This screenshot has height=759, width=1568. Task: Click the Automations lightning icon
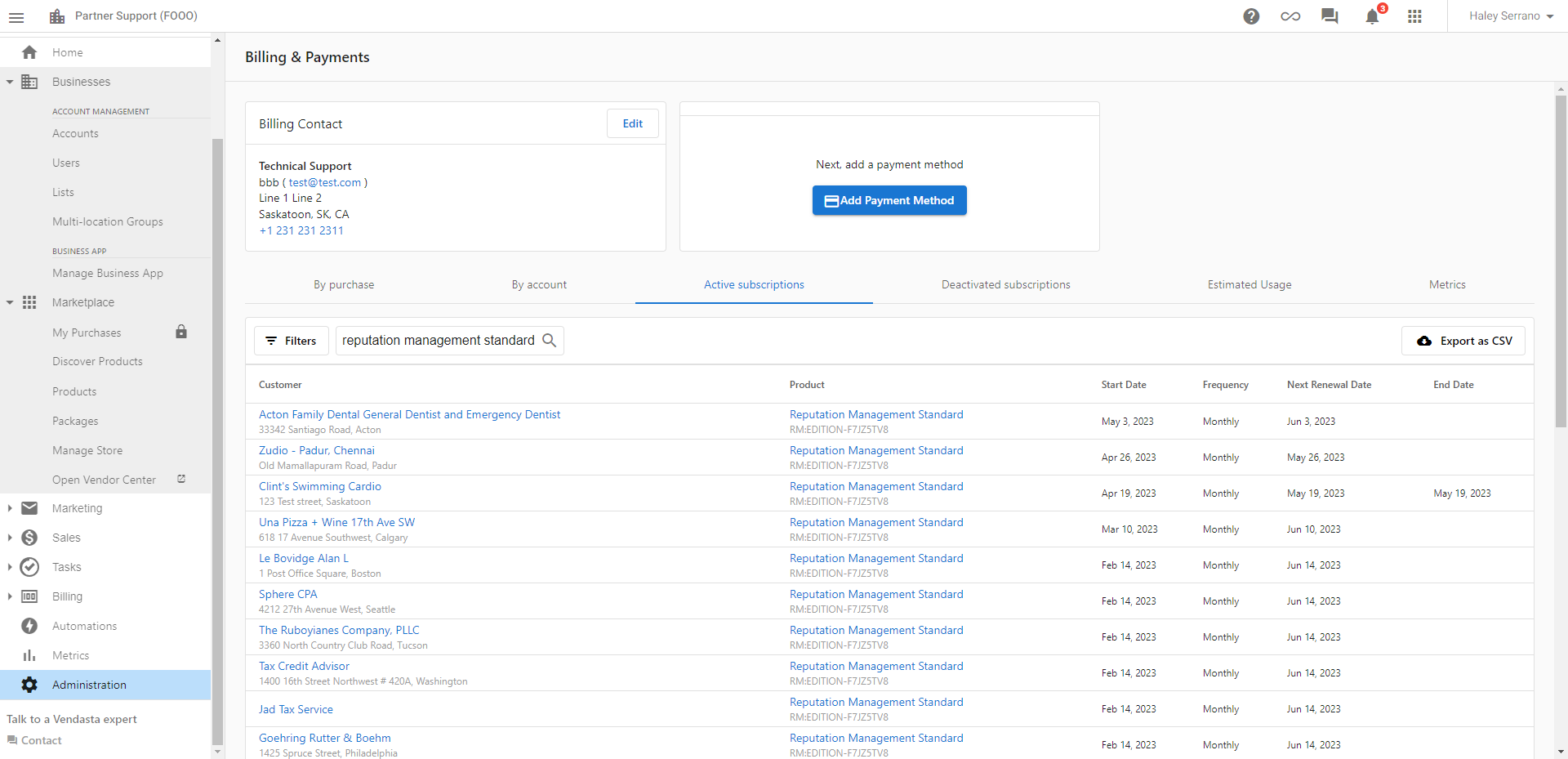pyautogui.click(x=29, y=626)
